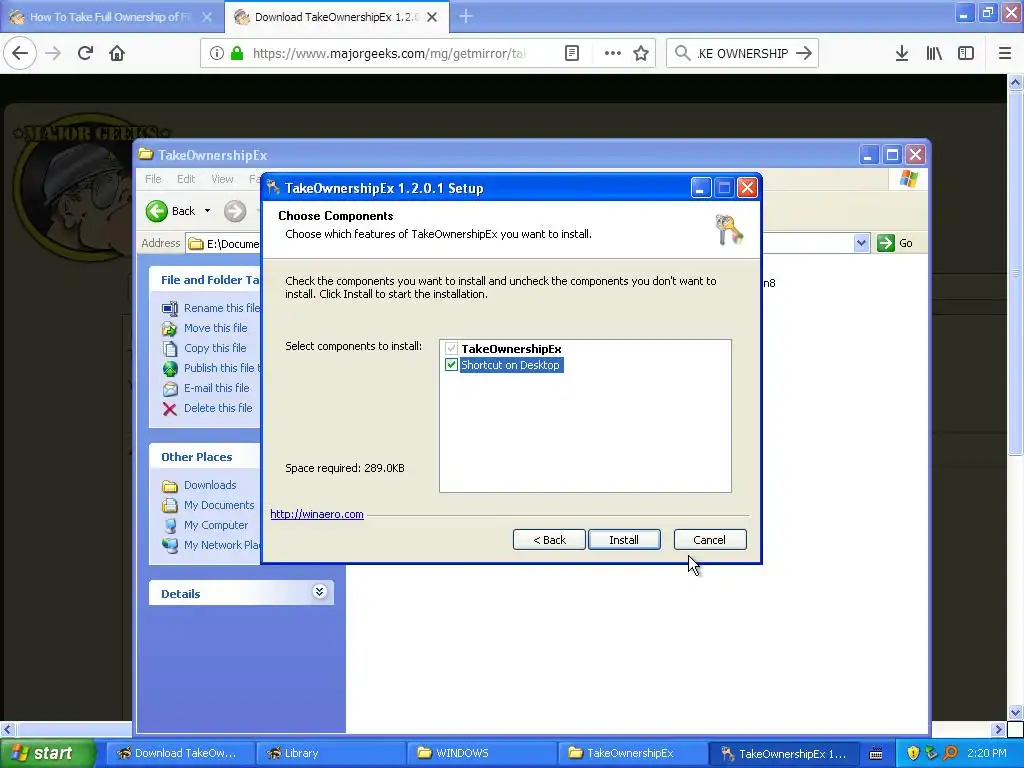Open the Windows Start menu
This screenshot has height=768, width=1024.
pyautogui.click(x=47, y=753)
